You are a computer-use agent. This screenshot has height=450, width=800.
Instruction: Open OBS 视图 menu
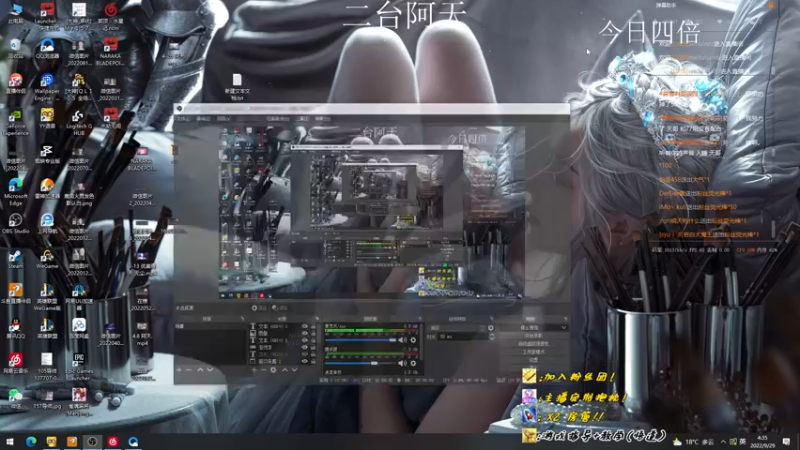223,118
